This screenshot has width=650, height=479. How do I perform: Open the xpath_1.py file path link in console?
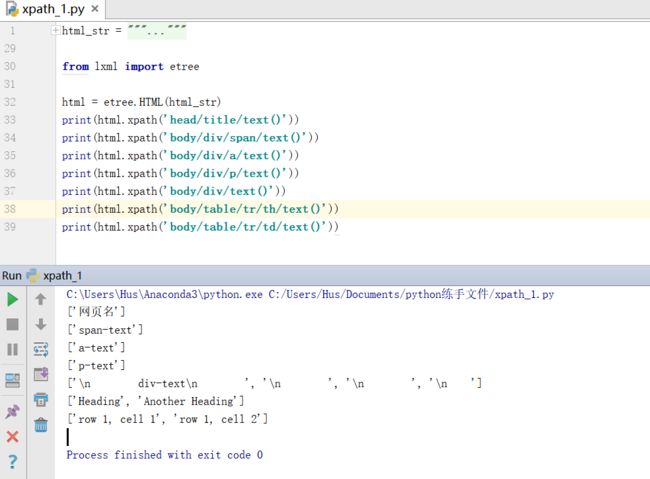(x=411, y=294)
